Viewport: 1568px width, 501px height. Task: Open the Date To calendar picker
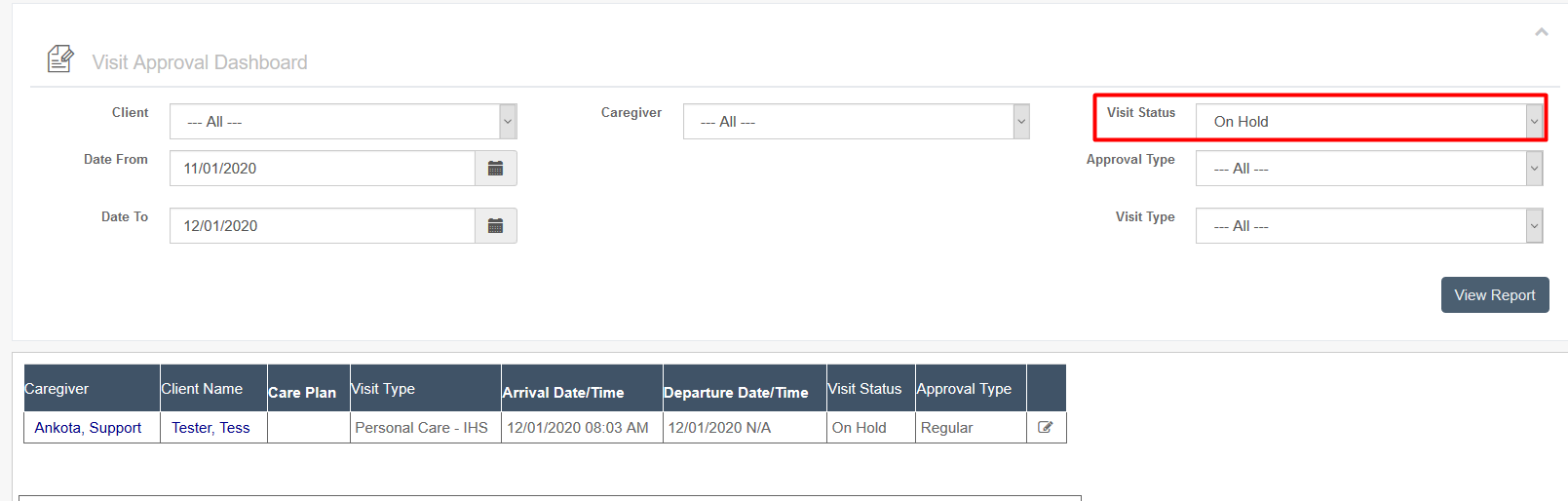[495, 226]
